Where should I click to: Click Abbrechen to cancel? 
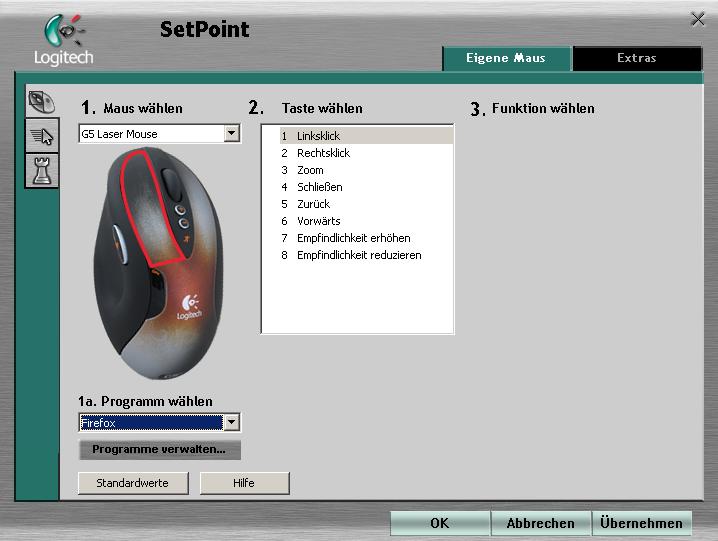(541, 523)
